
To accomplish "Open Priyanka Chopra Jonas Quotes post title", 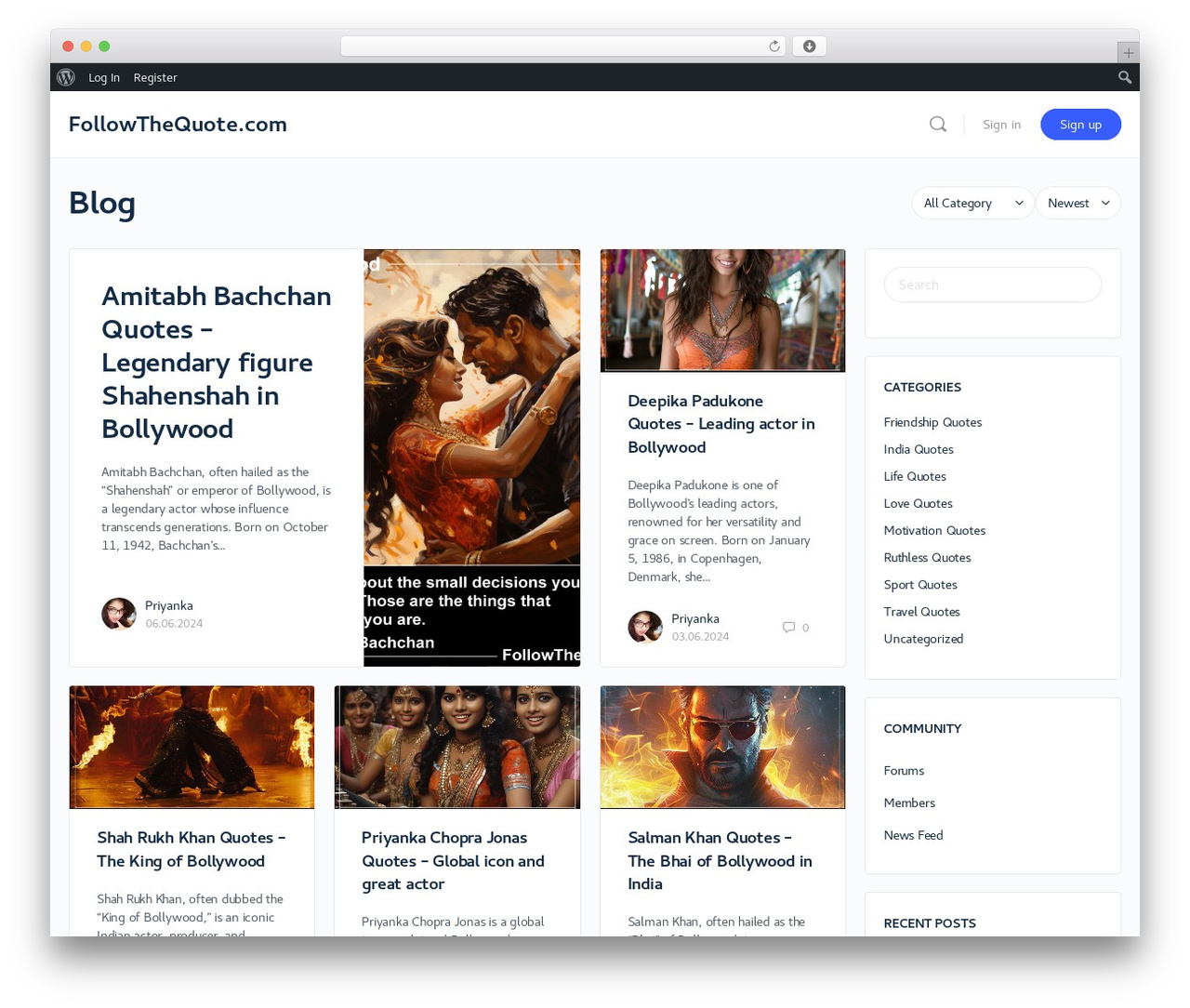I will coord(453,861).
